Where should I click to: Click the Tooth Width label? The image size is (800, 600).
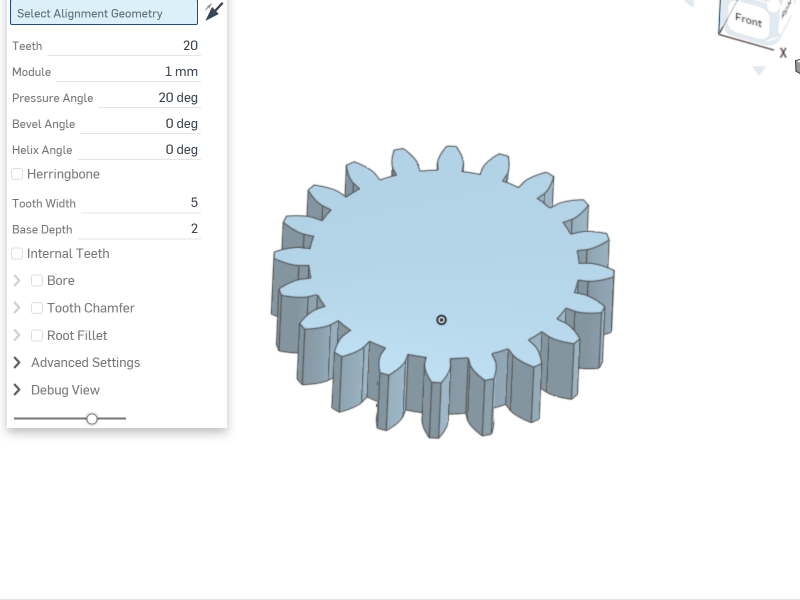(x=44, y=204)
